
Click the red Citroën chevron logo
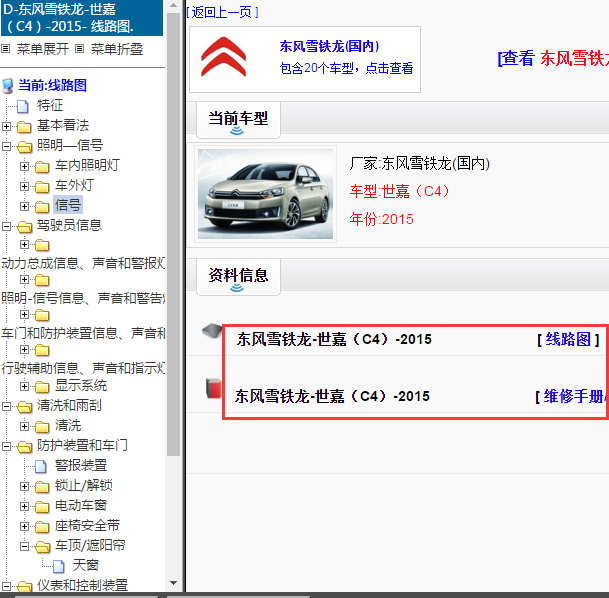click(x=223, y=57)
